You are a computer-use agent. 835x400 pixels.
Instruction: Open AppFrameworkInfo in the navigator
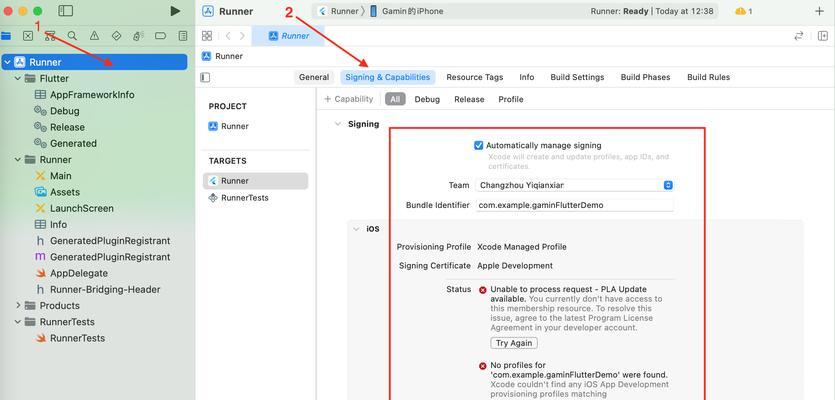84,95
